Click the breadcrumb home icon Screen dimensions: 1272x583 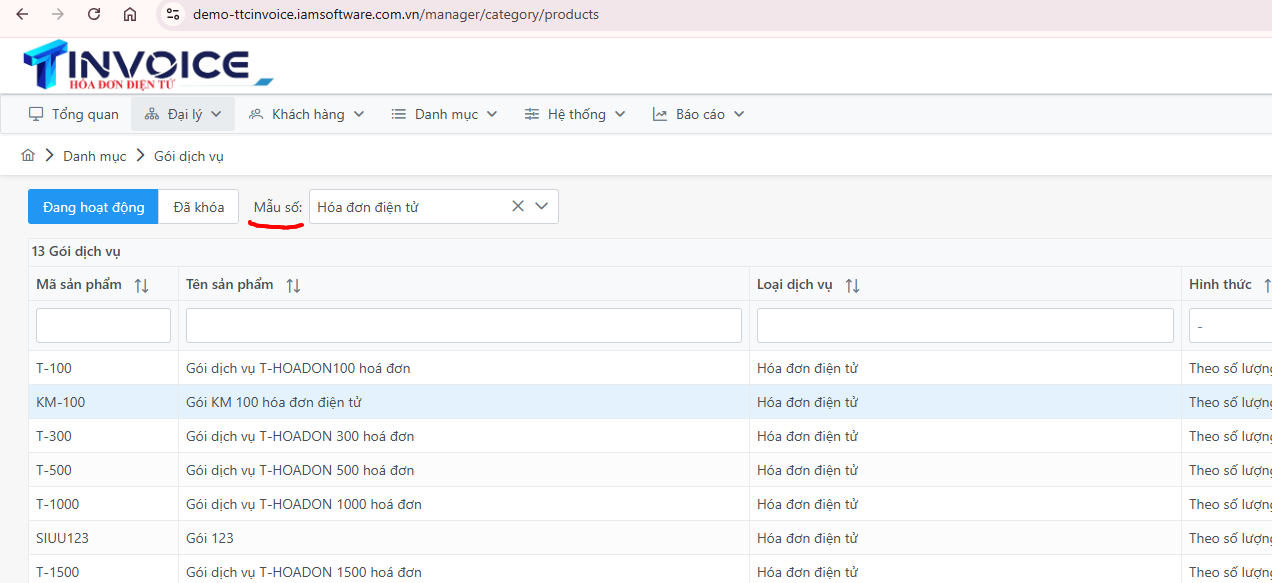(x=28, y=156)
